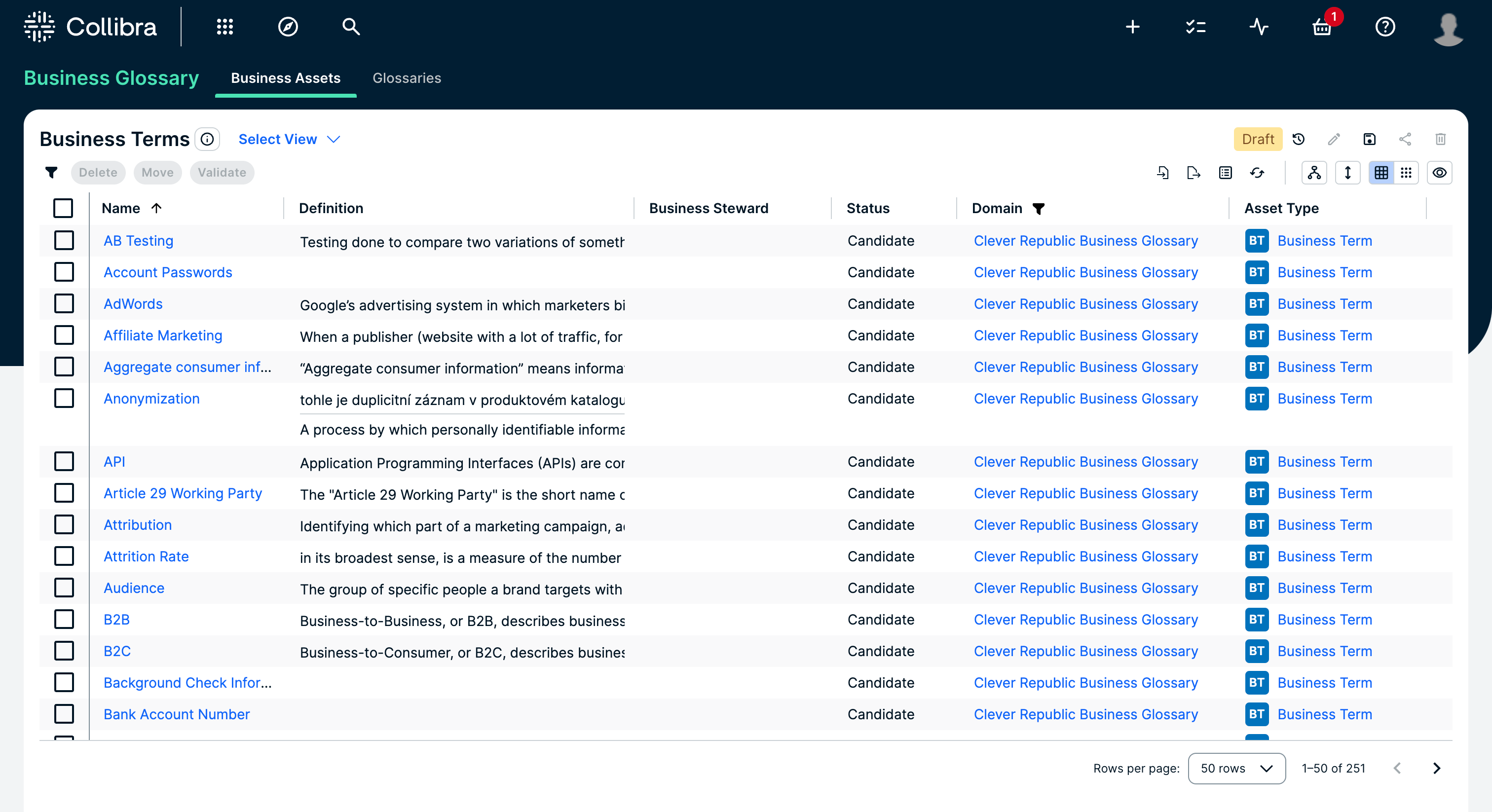
Task: Open the data basket icon
Action: coord(1322,27)
